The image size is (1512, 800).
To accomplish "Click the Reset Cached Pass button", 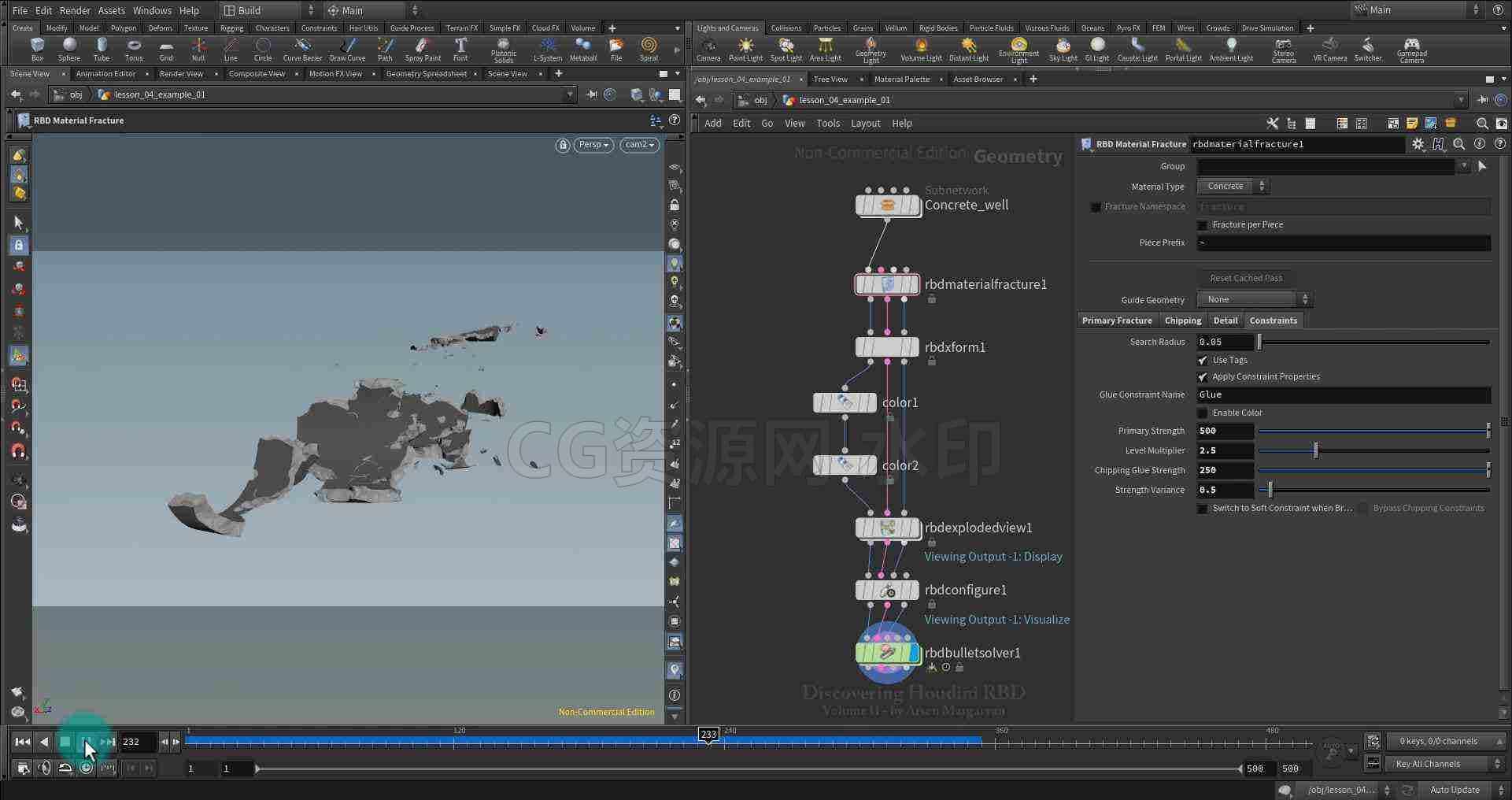I will tap(1246, 278).
